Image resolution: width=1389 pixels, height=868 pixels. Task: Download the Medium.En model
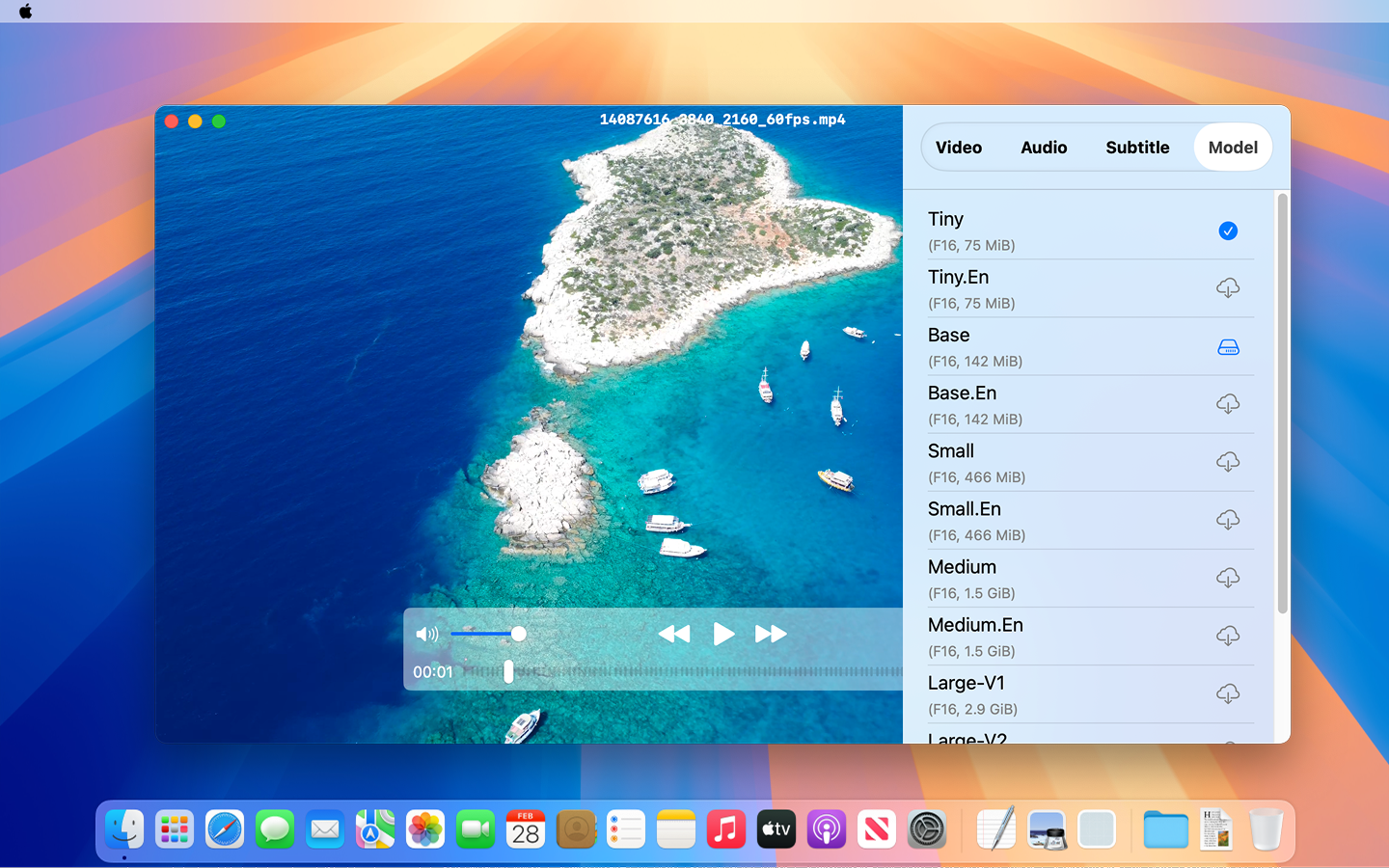pos(1228,636)
